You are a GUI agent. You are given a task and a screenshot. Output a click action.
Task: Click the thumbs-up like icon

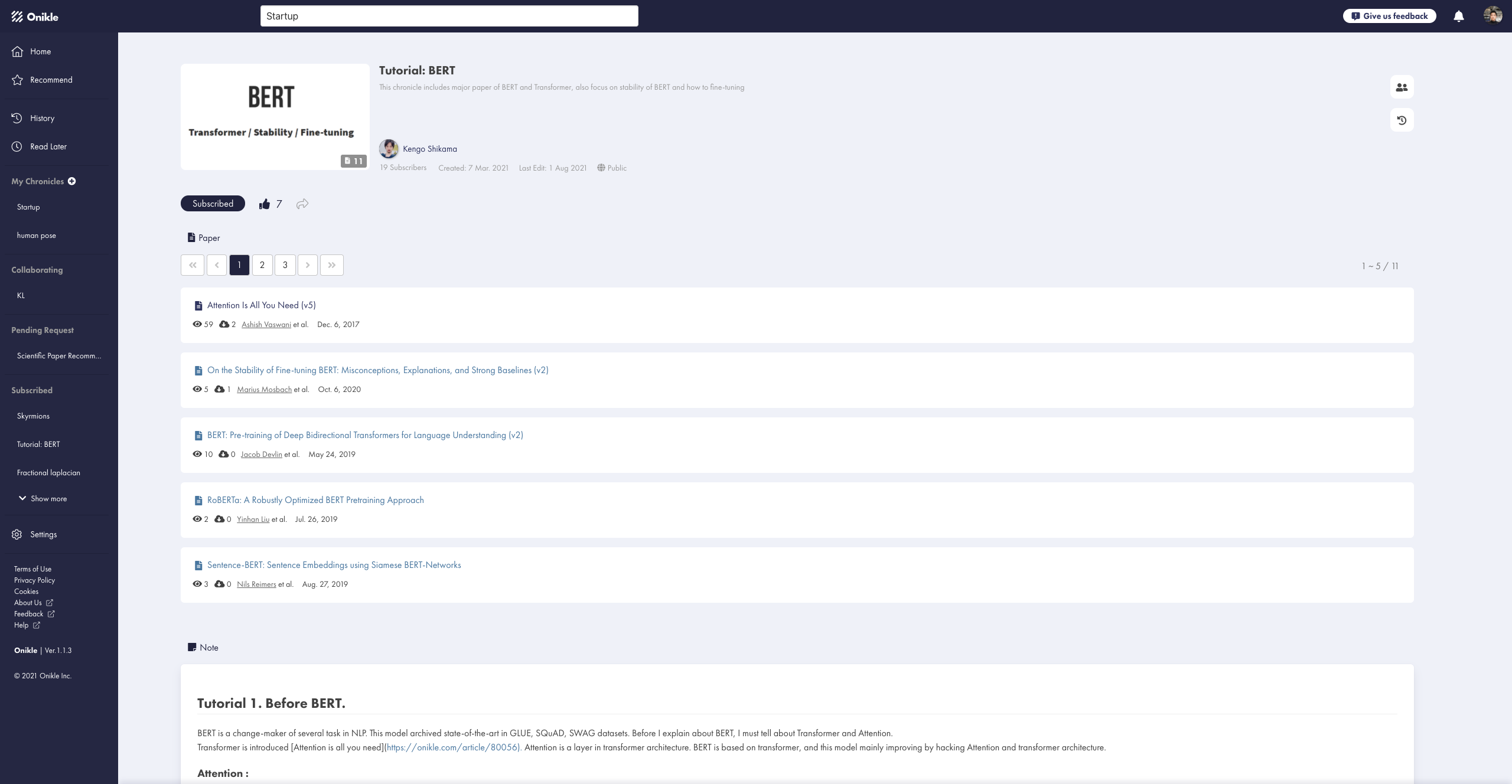point(264,203)
